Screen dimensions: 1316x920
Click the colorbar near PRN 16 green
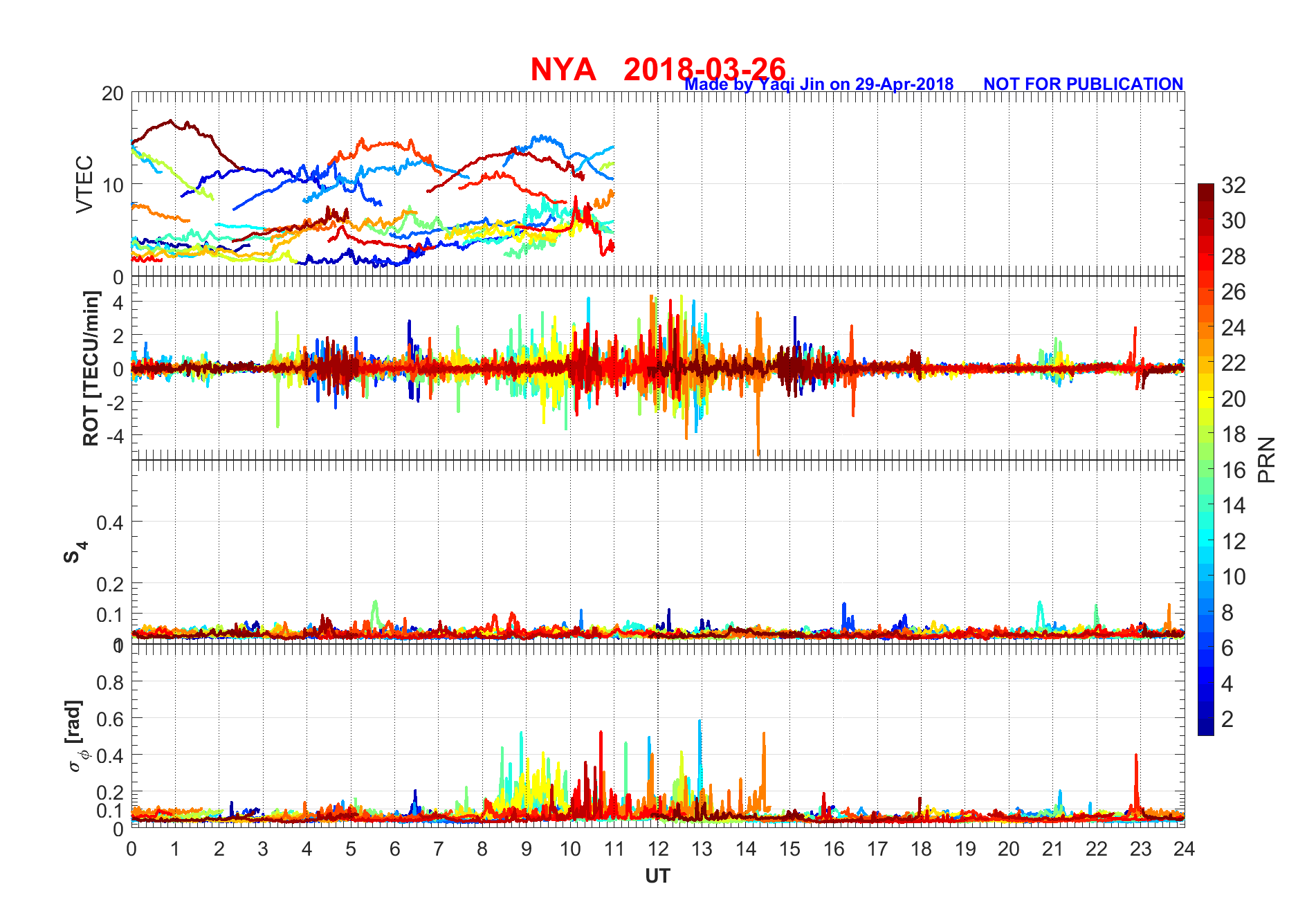pyautogui.click(x=1205, y=470)
